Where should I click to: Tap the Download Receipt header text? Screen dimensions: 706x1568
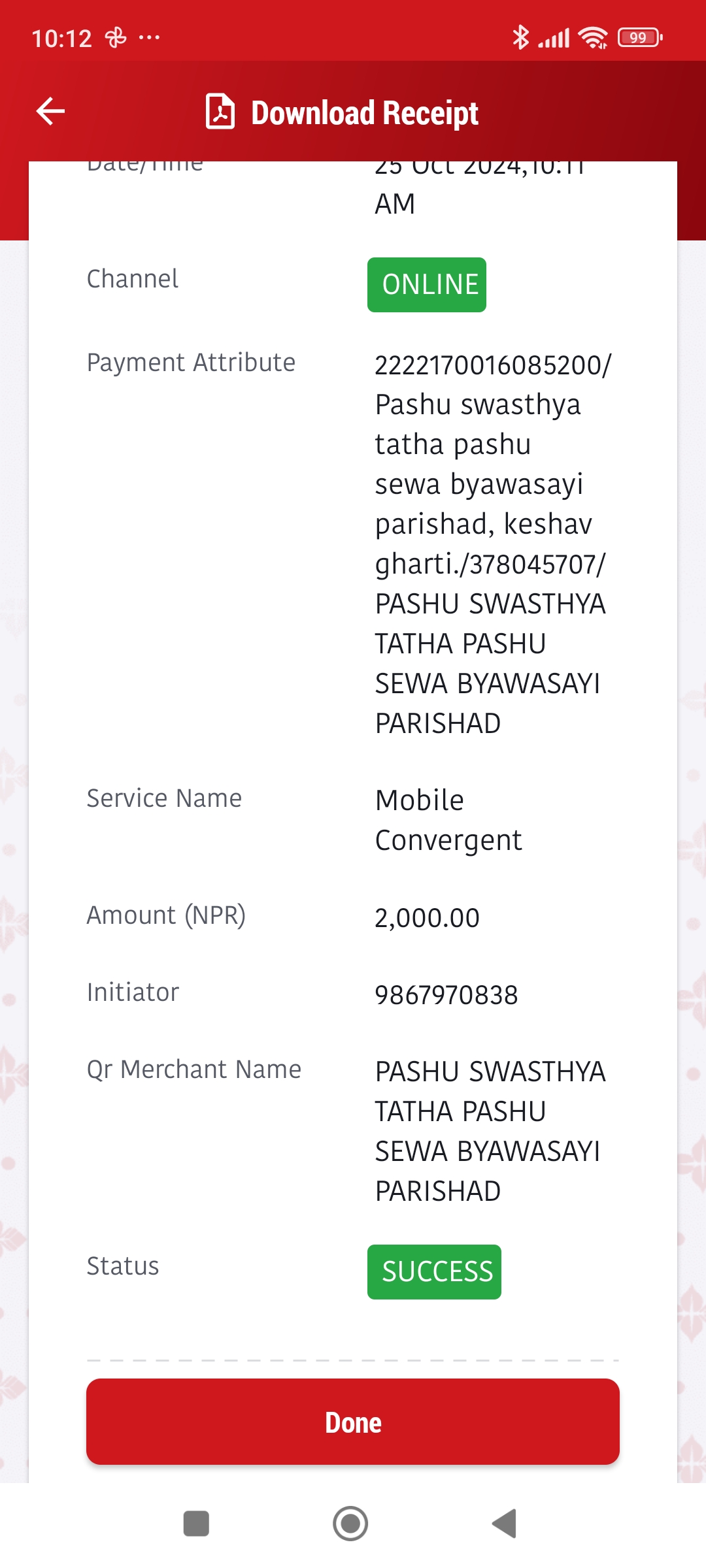click(365, 112)
